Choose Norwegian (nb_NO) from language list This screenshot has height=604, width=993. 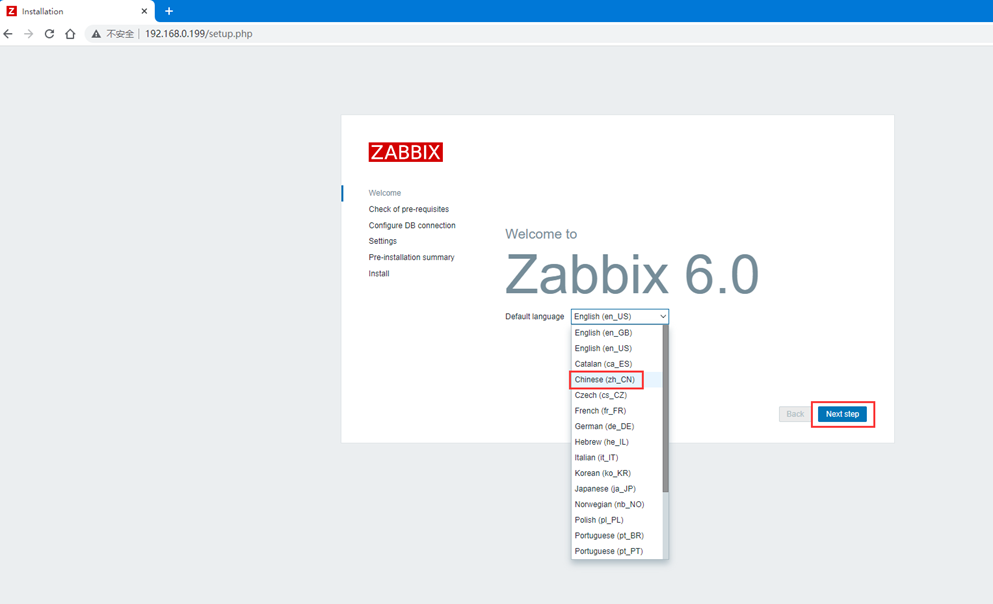[x=616, y=505]
